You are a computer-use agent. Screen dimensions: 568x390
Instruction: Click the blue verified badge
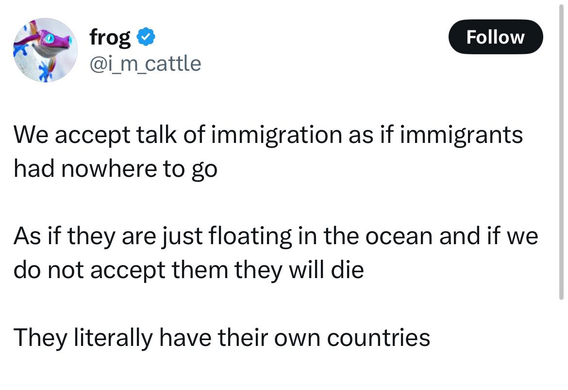[x=146, y=37]
